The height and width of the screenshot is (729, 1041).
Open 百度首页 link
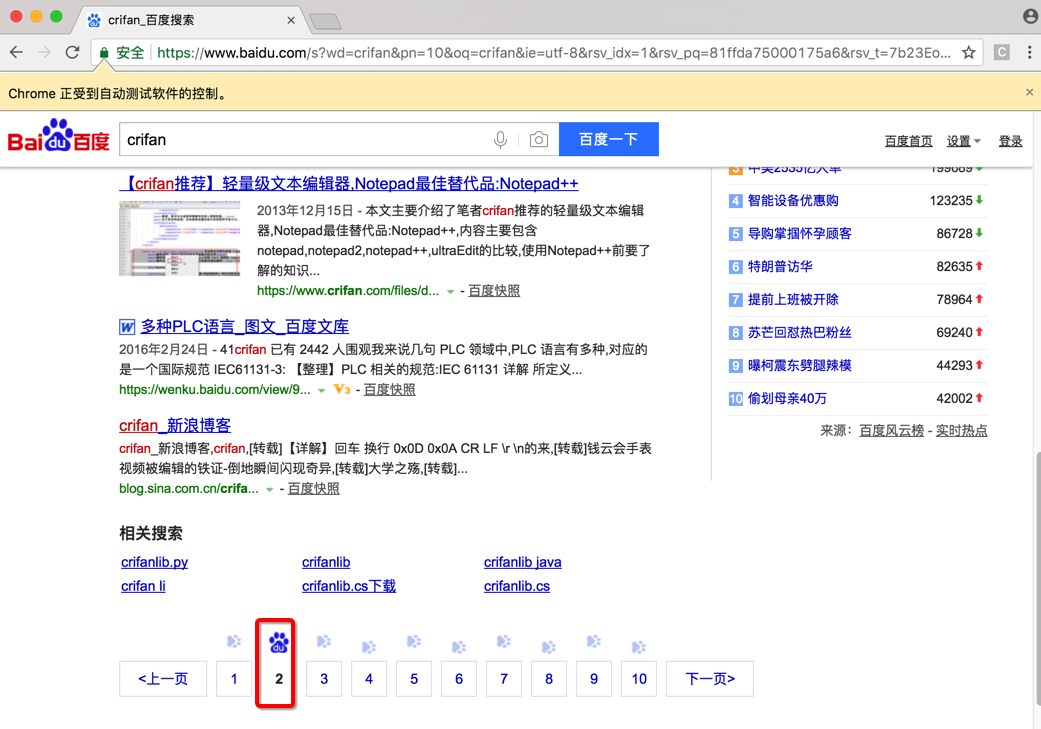tap(908, 141)
